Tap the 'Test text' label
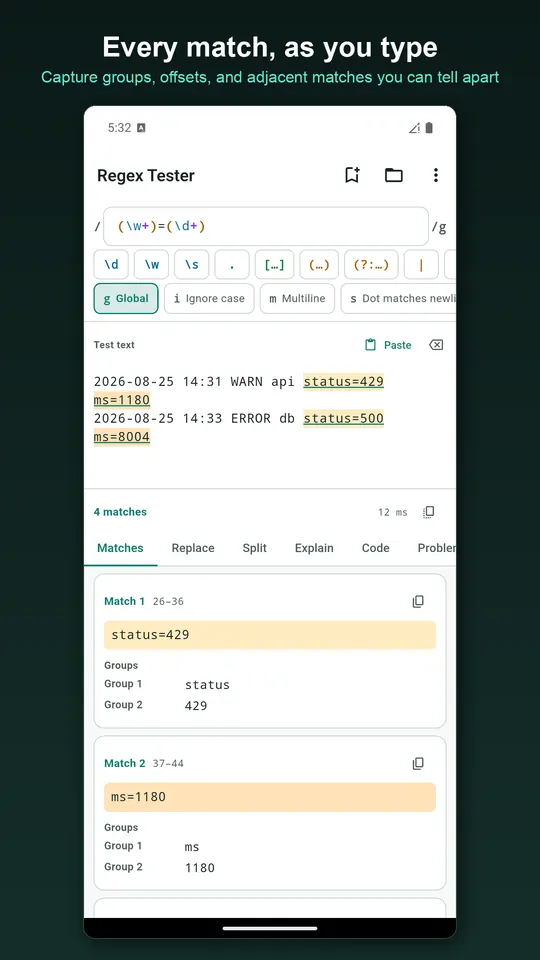This screenshot has height=960, width=540. coord(114,345)
